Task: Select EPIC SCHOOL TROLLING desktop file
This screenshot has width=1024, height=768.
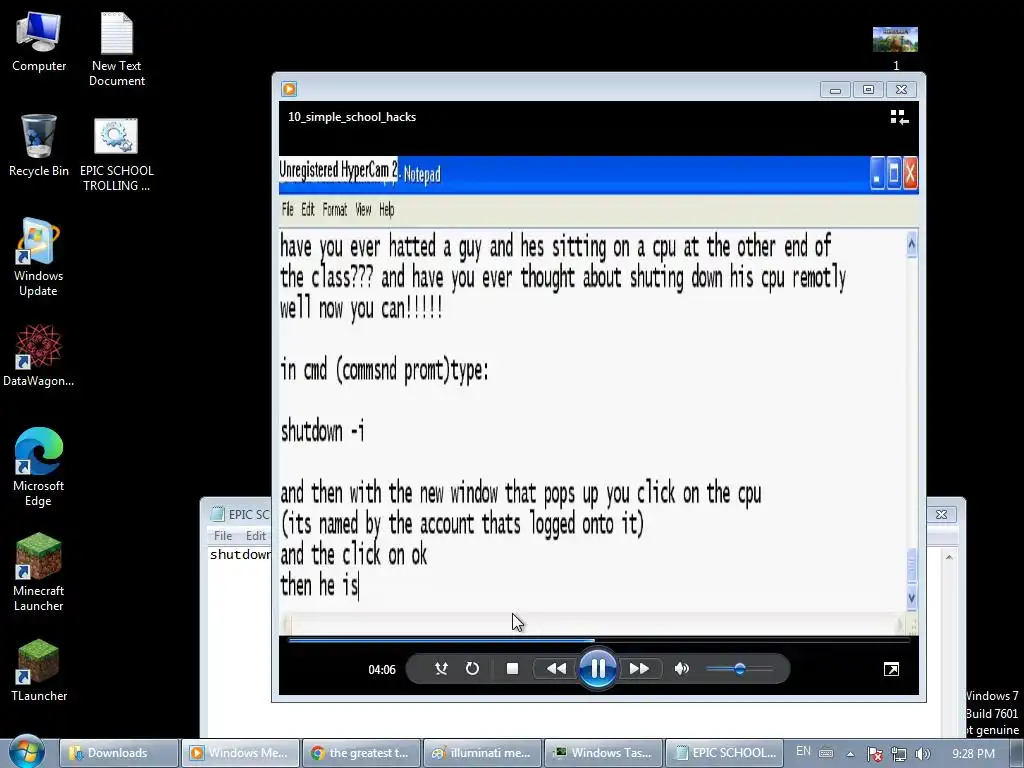Action: tap(117, 155)
